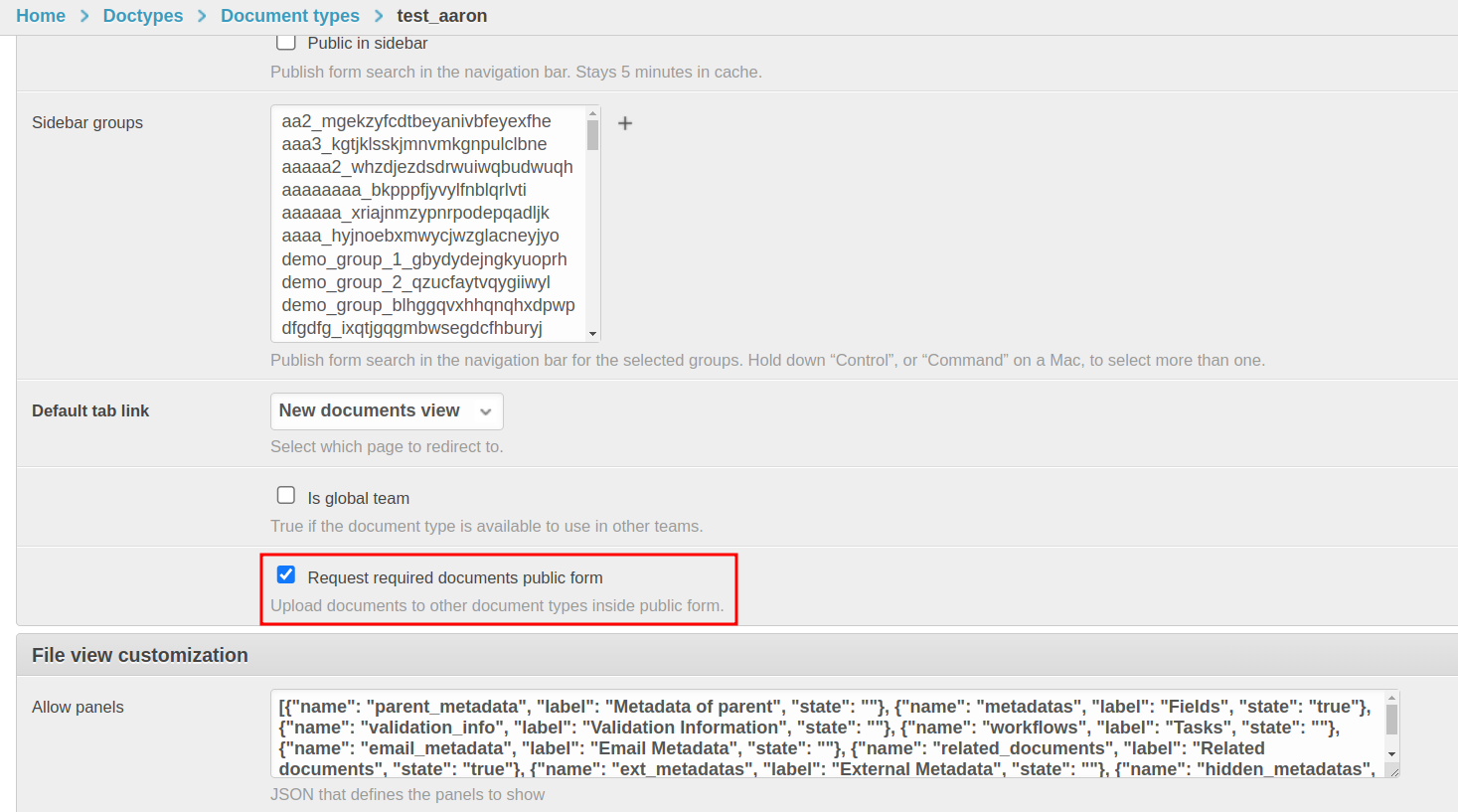Choose aaa3 group in Sidebar groups list
Screen dimensions: 1458x812
coord(414,144)
